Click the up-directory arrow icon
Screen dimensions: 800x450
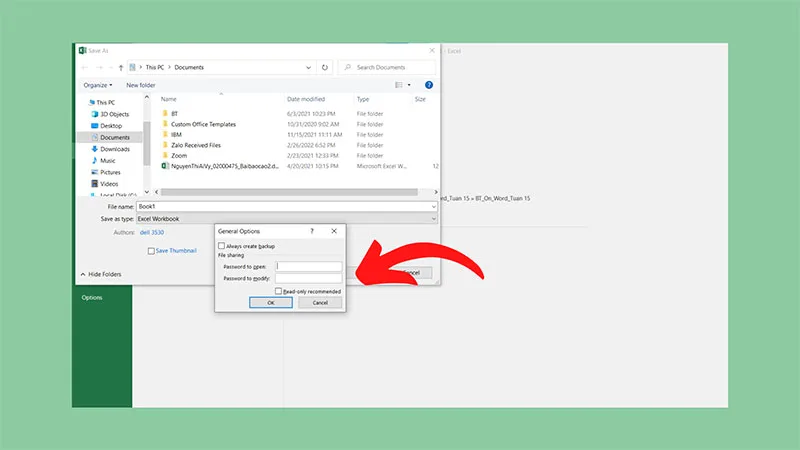click(121, 67)
